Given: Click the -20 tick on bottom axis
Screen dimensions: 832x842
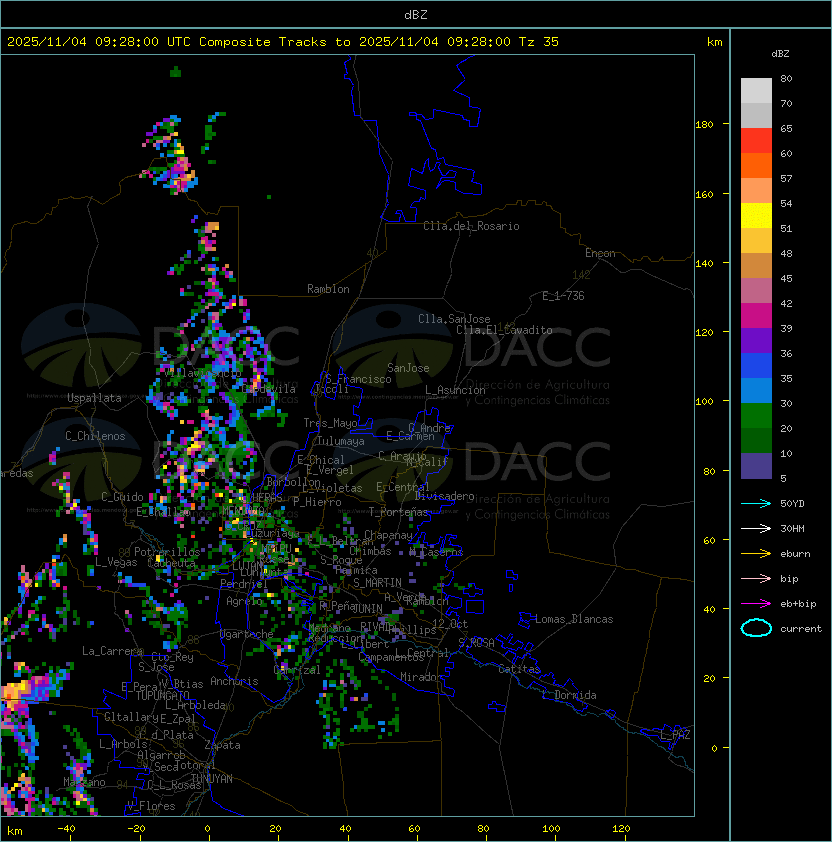Looking at the screenshot, I should [136, 829].
